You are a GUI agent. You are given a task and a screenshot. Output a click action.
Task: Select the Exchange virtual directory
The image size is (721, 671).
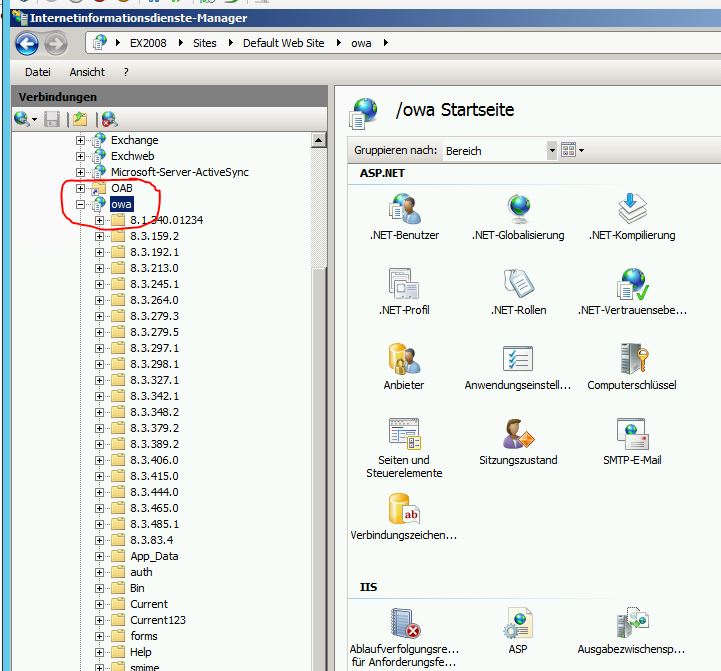135,140
